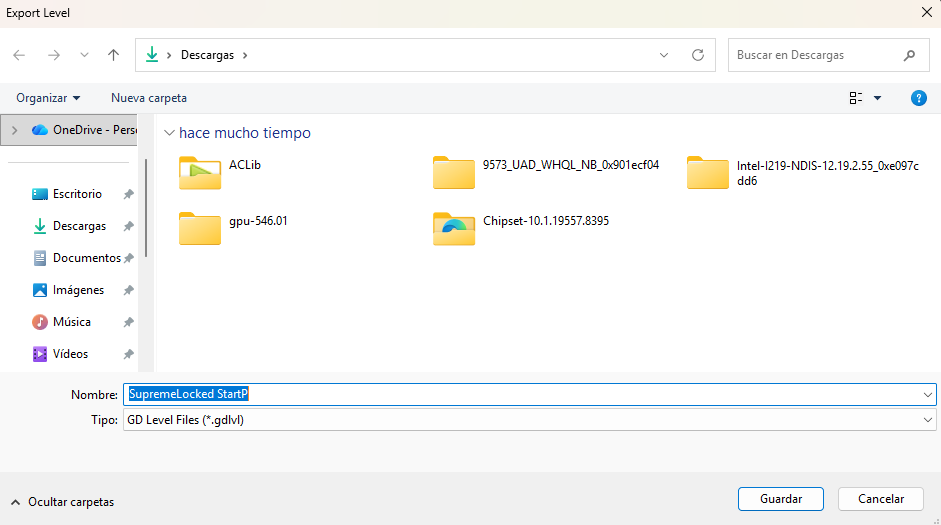The width and height of the screenshot is (941, 525).
Task: Go forward using the right arrow
Action: pyautogui.click(x=54, y=55)
